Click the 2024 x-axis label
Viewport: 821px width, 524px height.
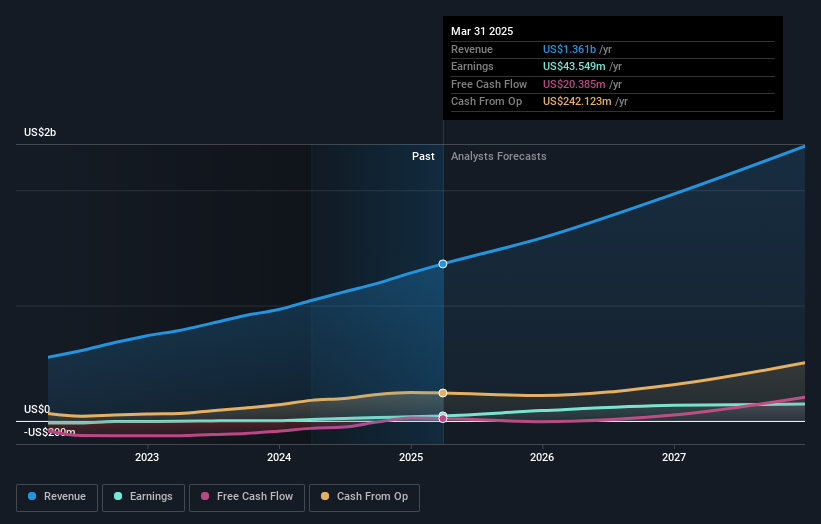click(279, 457)
